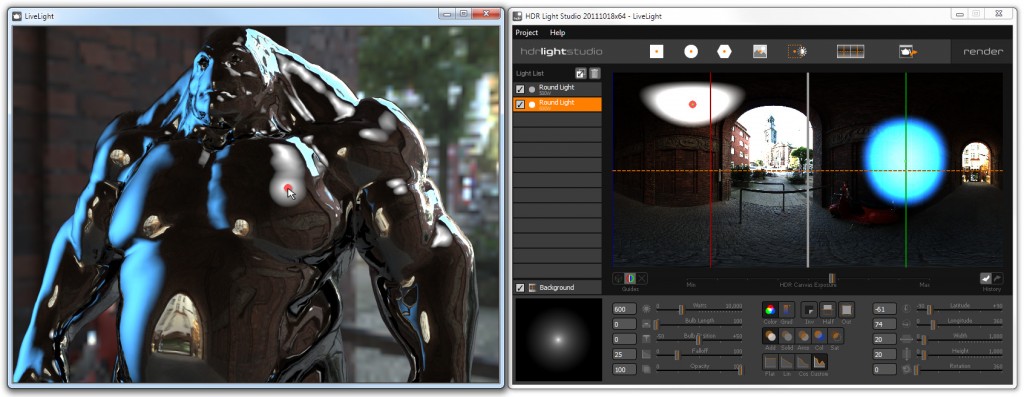Click the render button
This screenshot has width=1024, height=397.
click(983, 52)
